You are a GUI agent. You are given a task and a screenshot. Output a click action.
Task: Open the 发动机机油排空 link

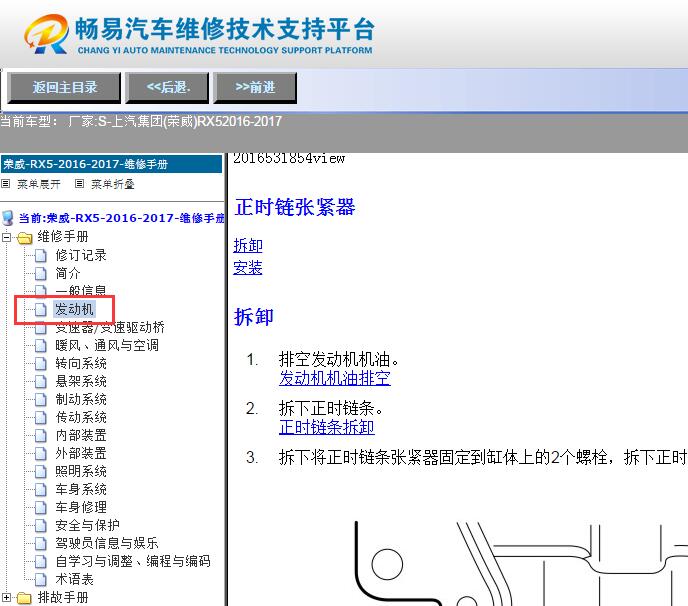pyautogui.click(x=335, y=378)
